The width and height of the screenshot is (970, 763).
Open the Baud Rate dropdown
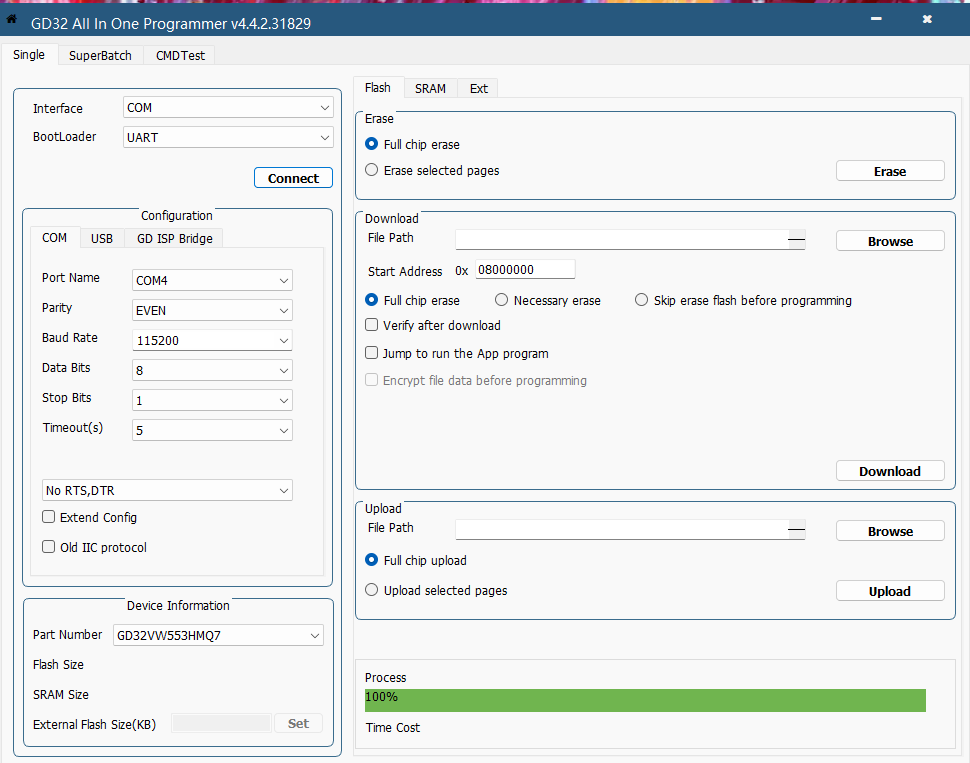[212, 340]
